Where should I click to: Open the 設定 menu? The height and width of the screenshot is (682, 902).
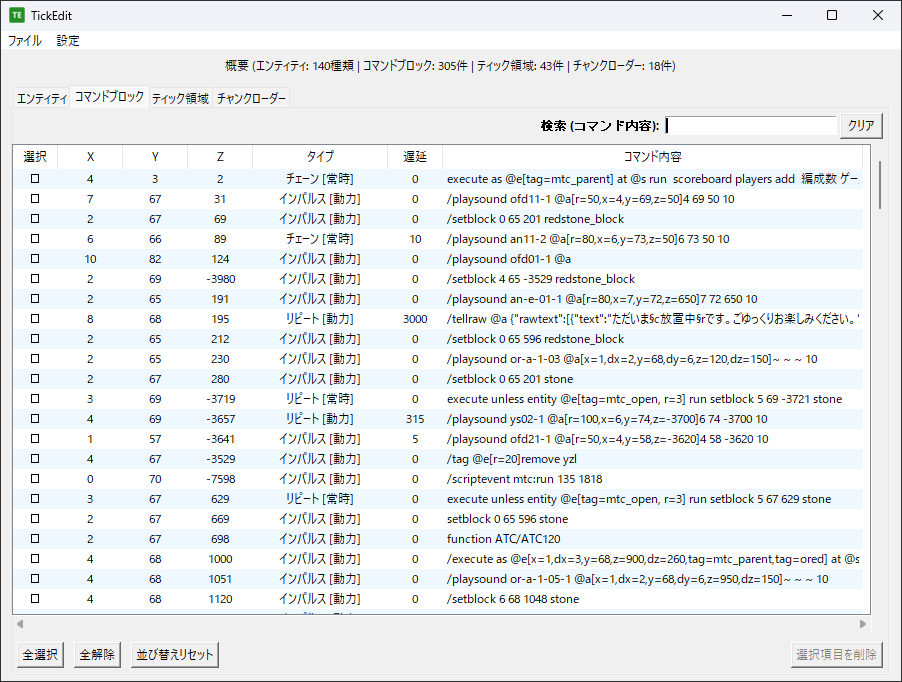click(68, 41)
